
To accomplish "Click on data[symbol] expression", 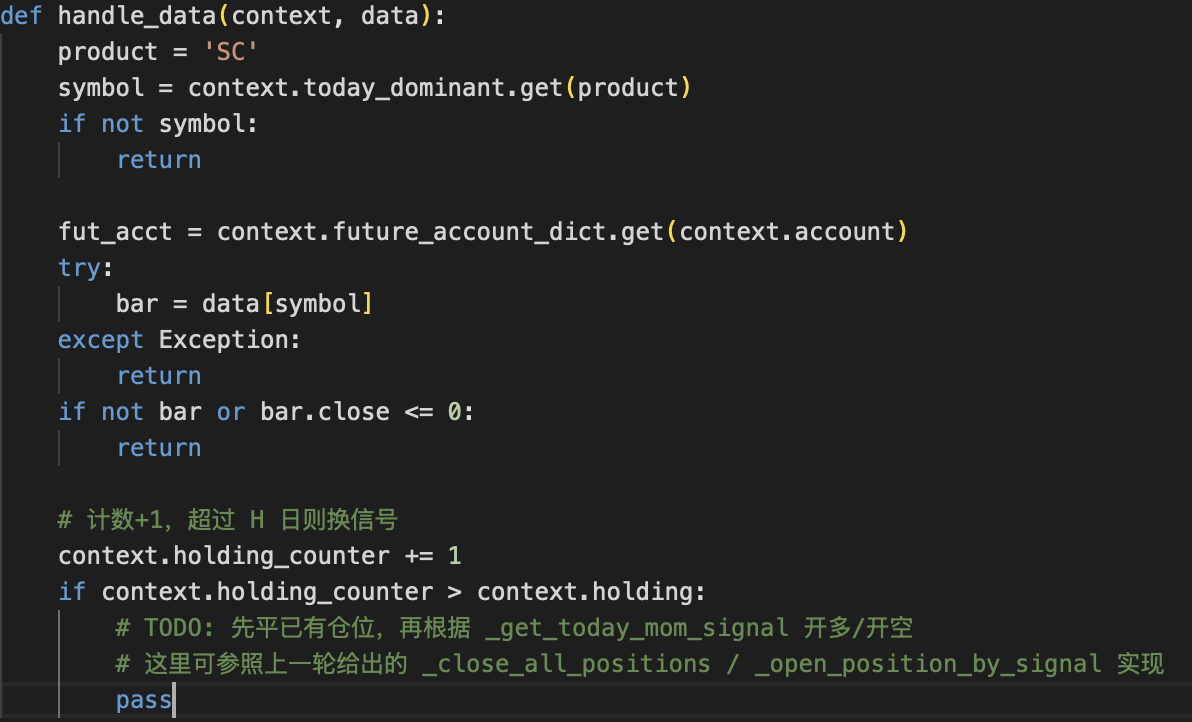I will coord(288,303).
